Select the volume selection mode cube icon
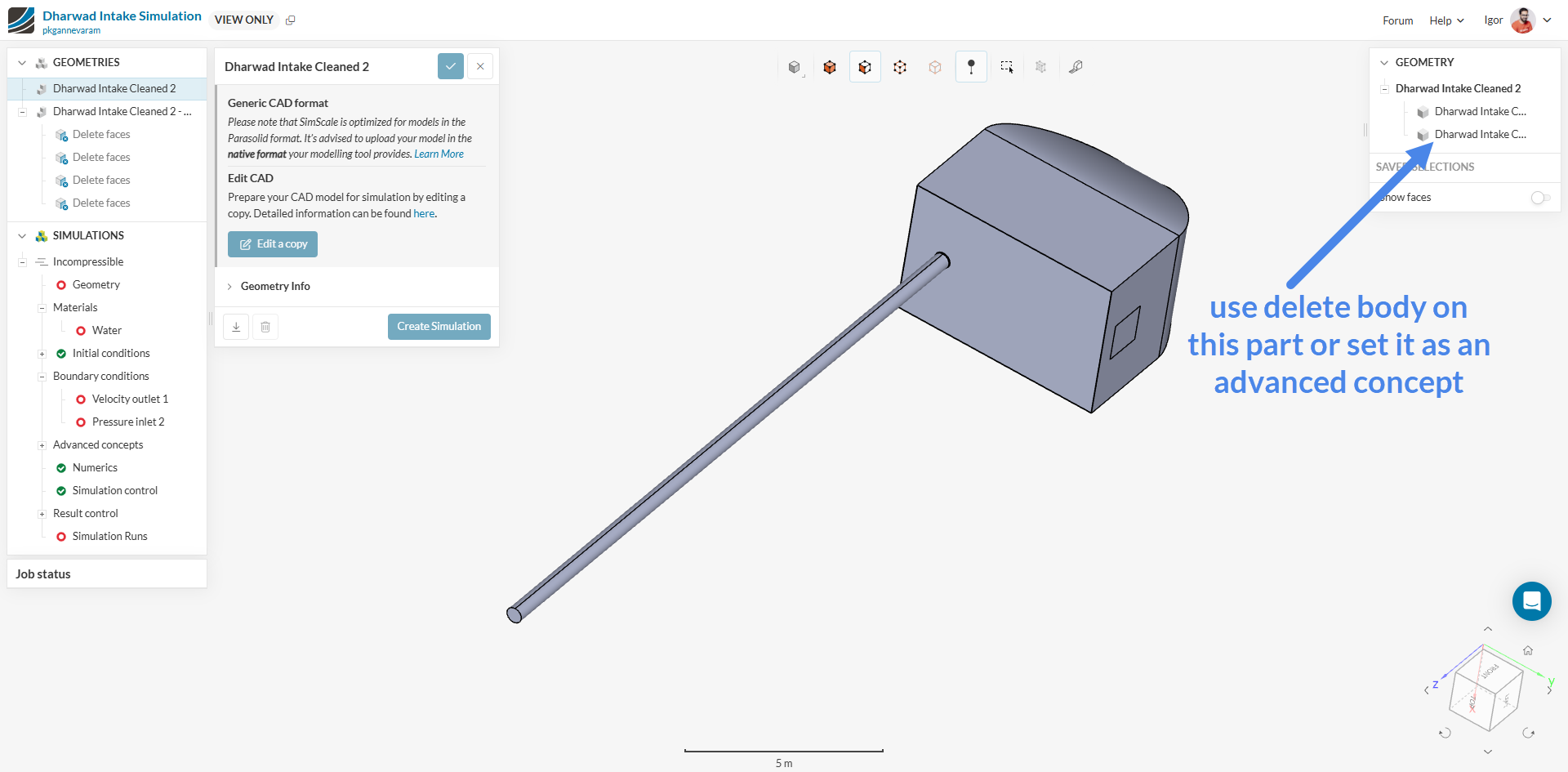This screenshot has width=1568, height=772. (x=830, y=67)
